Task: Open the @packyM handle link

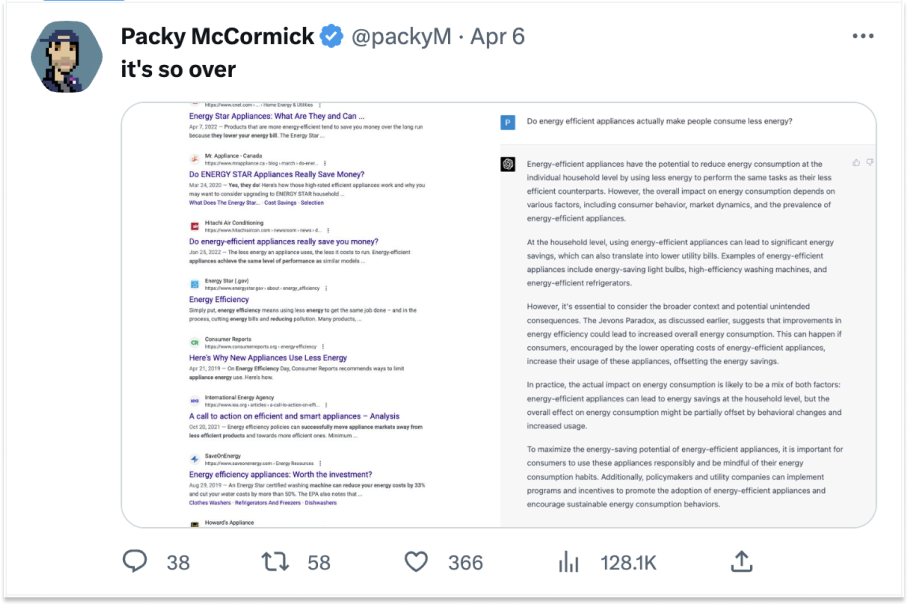Action: point(399,37)
